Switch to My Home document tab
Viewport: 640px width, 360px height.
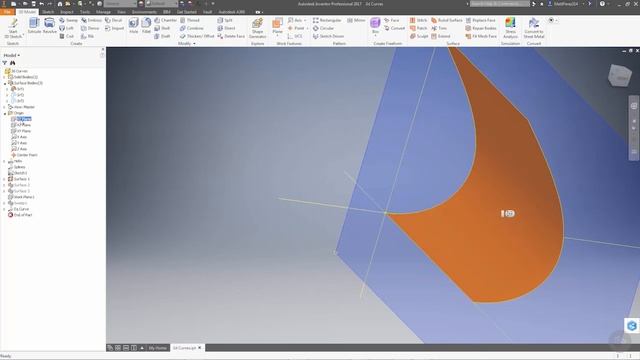tap(158, 348)
